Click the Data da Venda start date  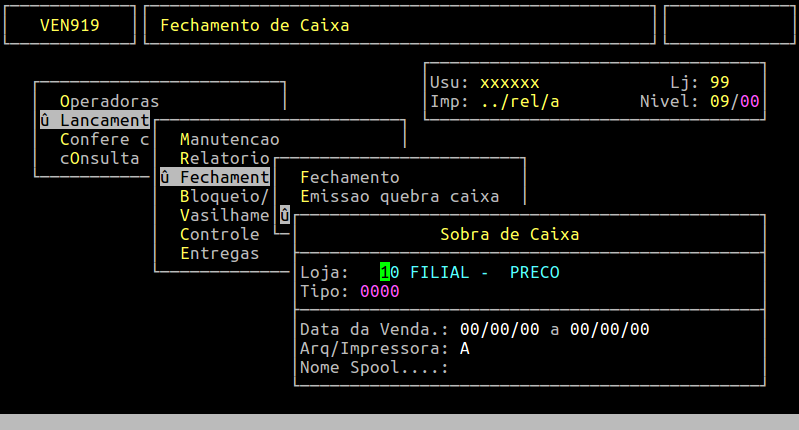pyautogui.click(x=499, y=329)
